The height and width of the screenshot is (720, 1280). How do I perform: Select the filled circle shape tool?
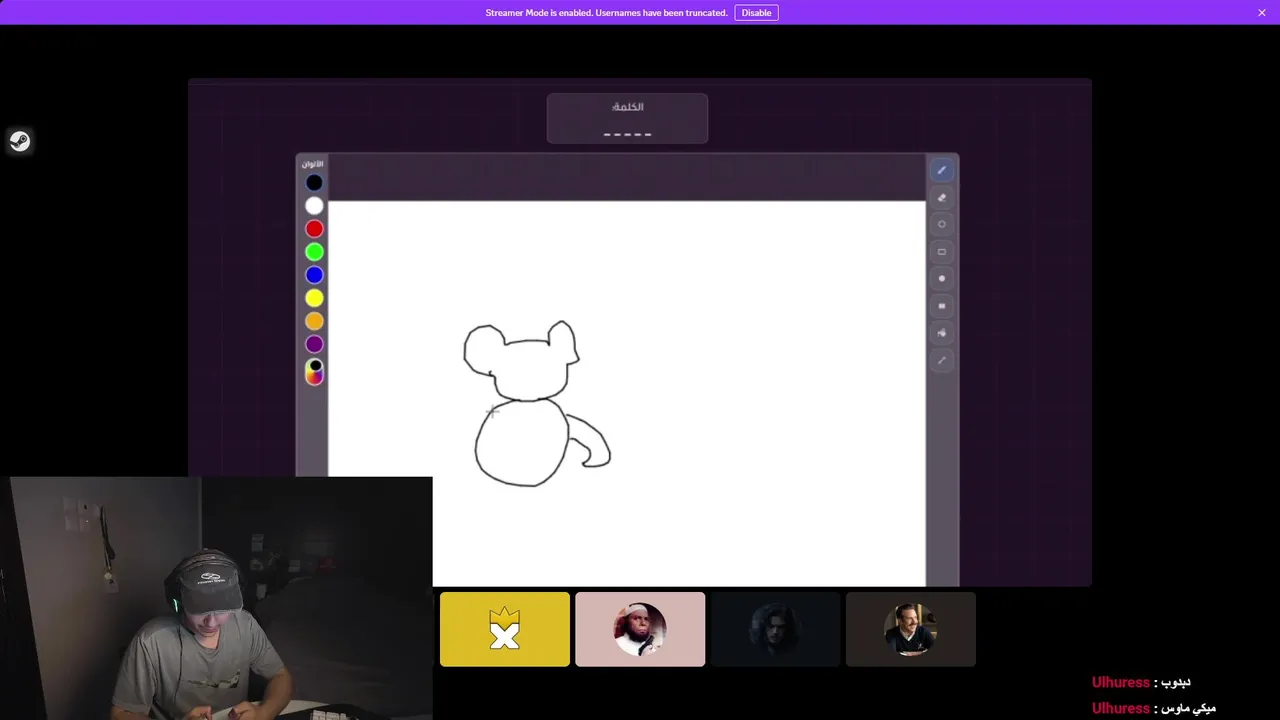tap(941, 279)
